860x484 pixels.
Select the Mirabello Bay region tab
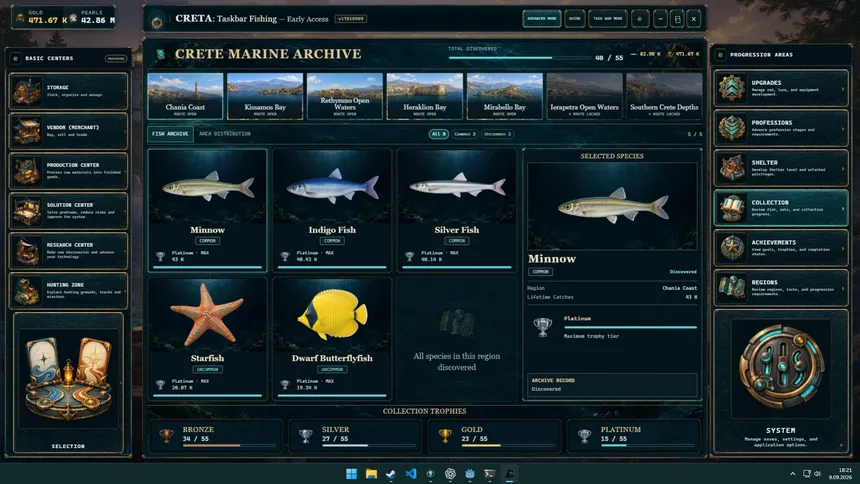tap(505, 95)
